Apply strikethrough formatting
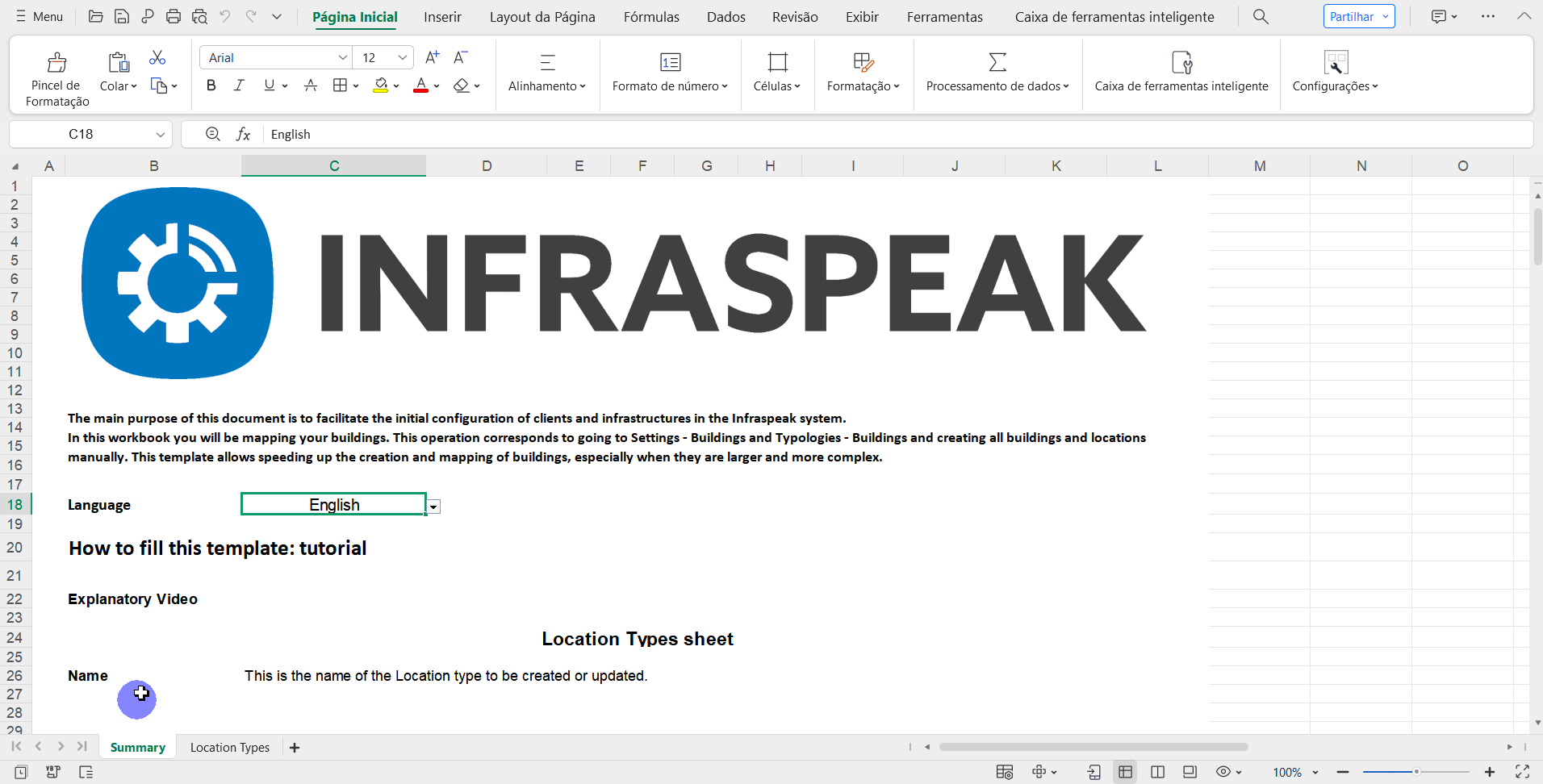The height and width of the screenshot is (784, 1543). (x=311, y=85)
